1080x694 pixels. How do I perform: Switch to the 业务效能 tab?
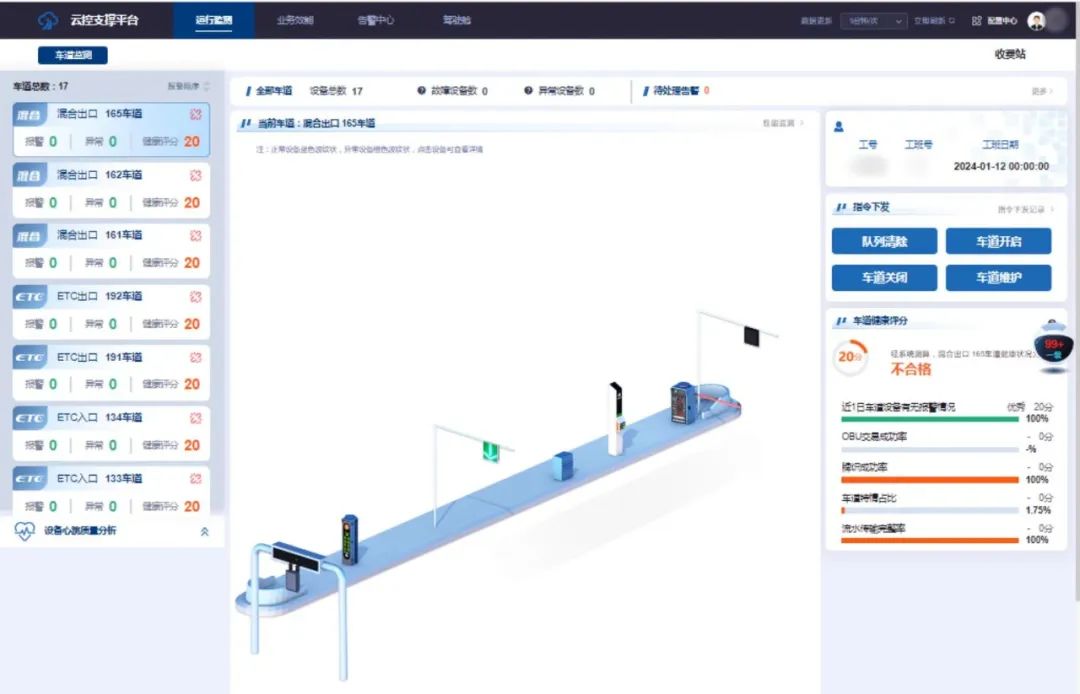pos(295,20)
